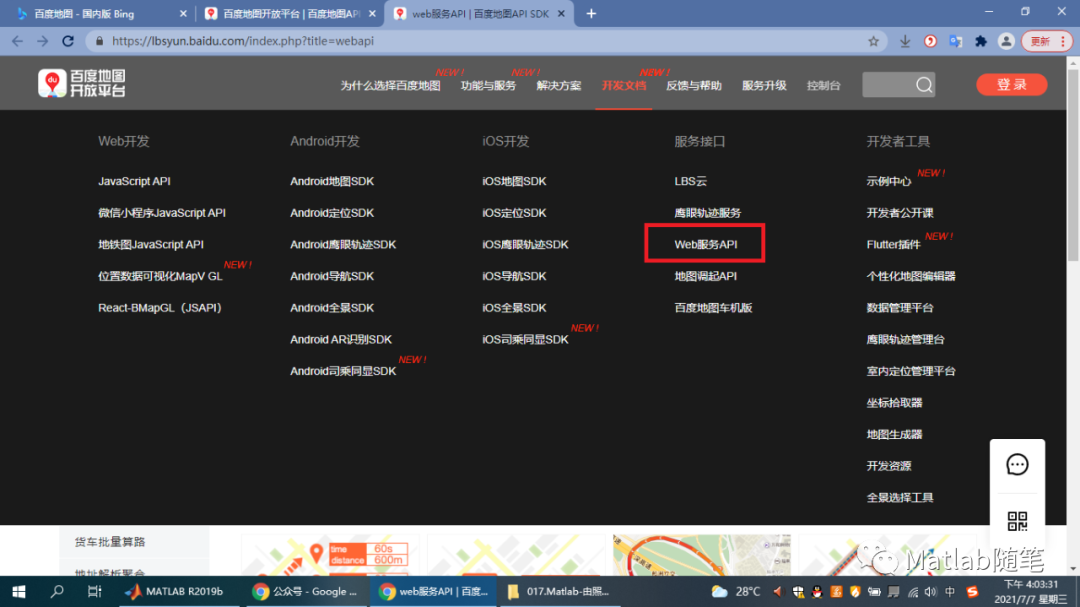Open the React-BMapGL (JSAPI) link
Viewport: 1080px width, 607px height.
(160, 308)
